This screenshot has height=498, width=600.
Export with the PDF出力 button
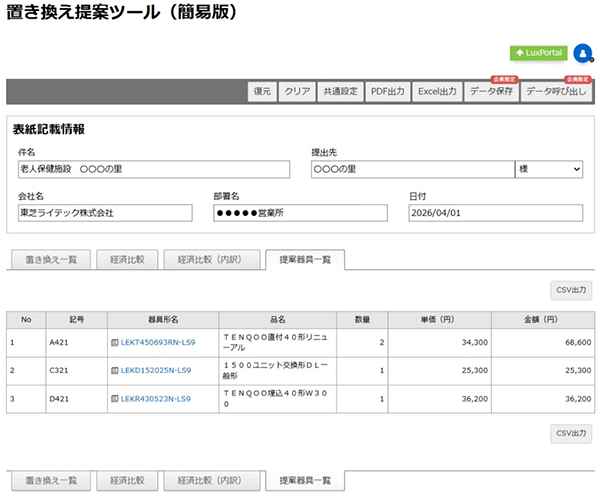[x=387, y=92]
